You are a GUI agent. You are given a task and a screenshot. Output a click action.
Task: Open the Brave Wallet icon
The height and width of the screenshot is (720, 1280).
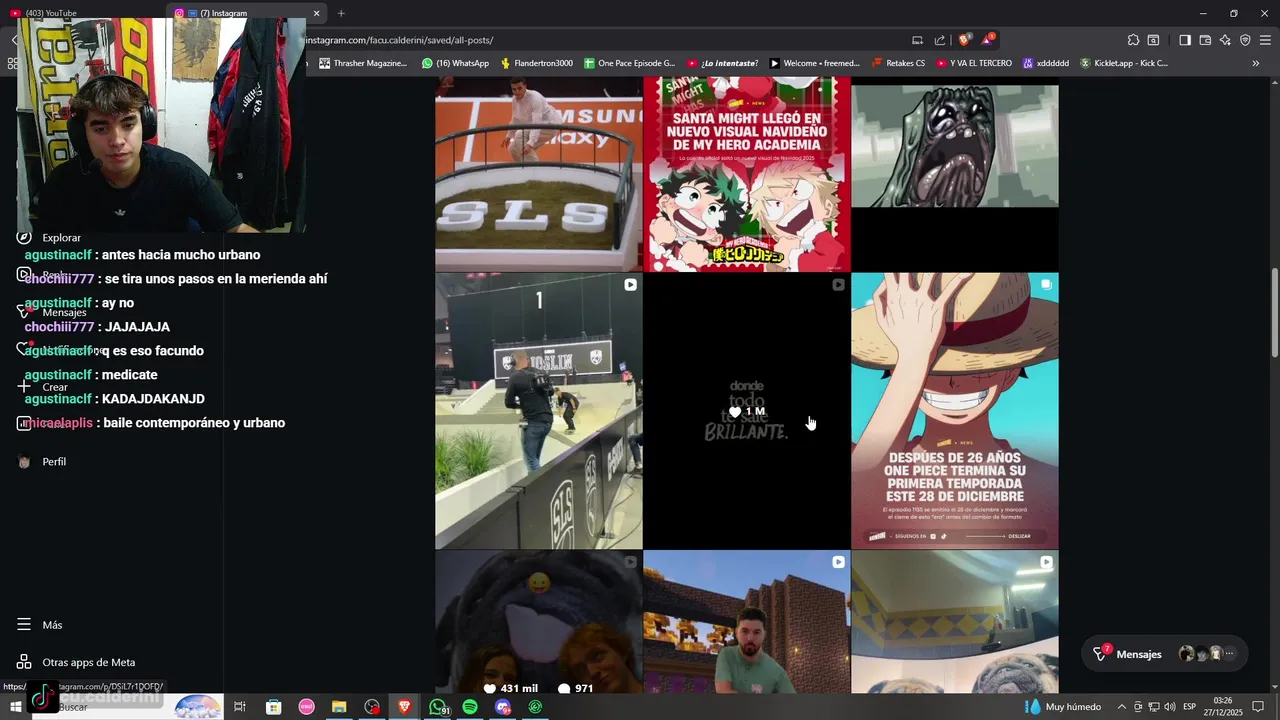[x=1205, y=40]
